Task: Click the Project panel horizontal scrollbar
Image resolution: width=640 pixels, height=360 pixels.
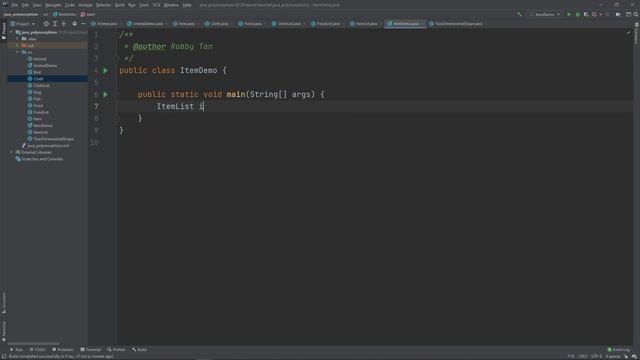Action: click(x=33, y=343)
